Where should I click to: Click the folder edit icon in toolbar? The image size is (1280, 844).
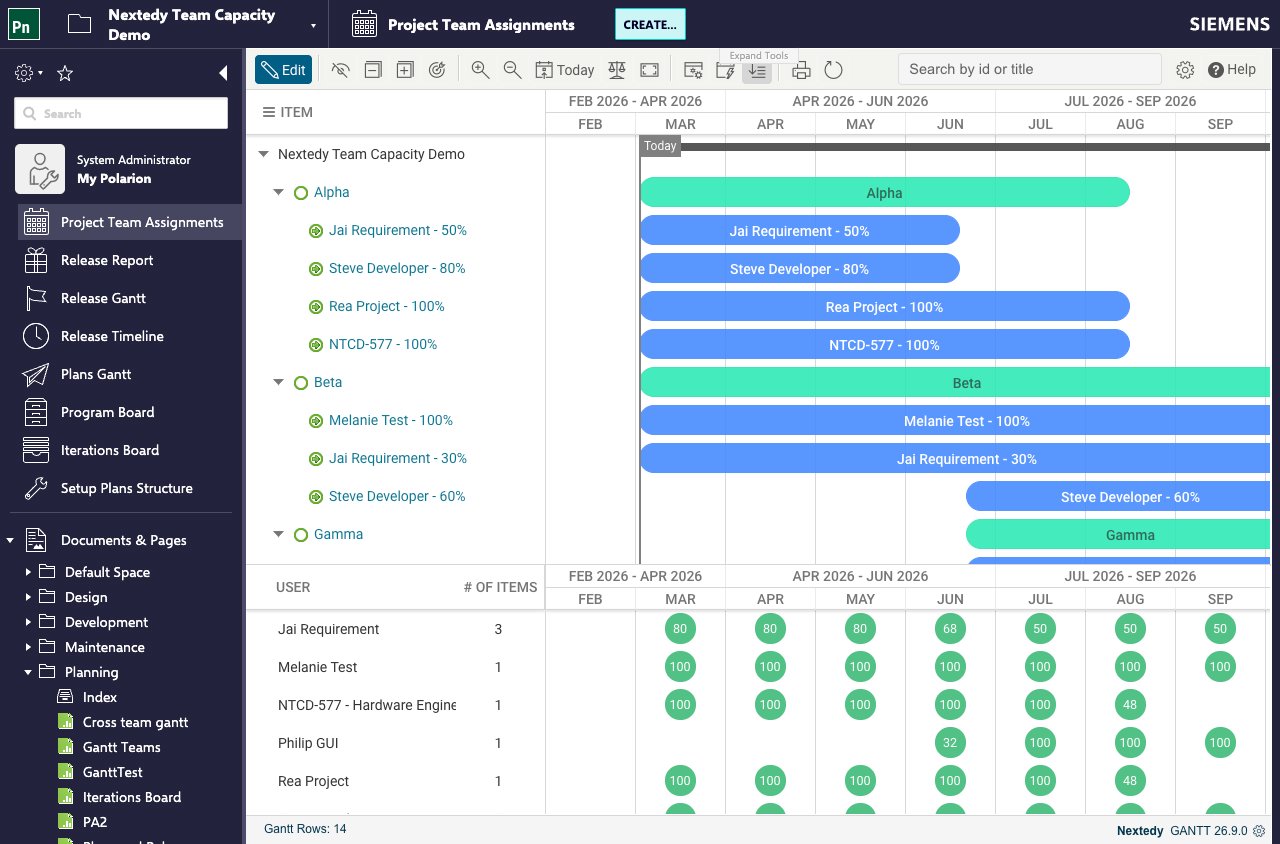(x=725, y=70)
